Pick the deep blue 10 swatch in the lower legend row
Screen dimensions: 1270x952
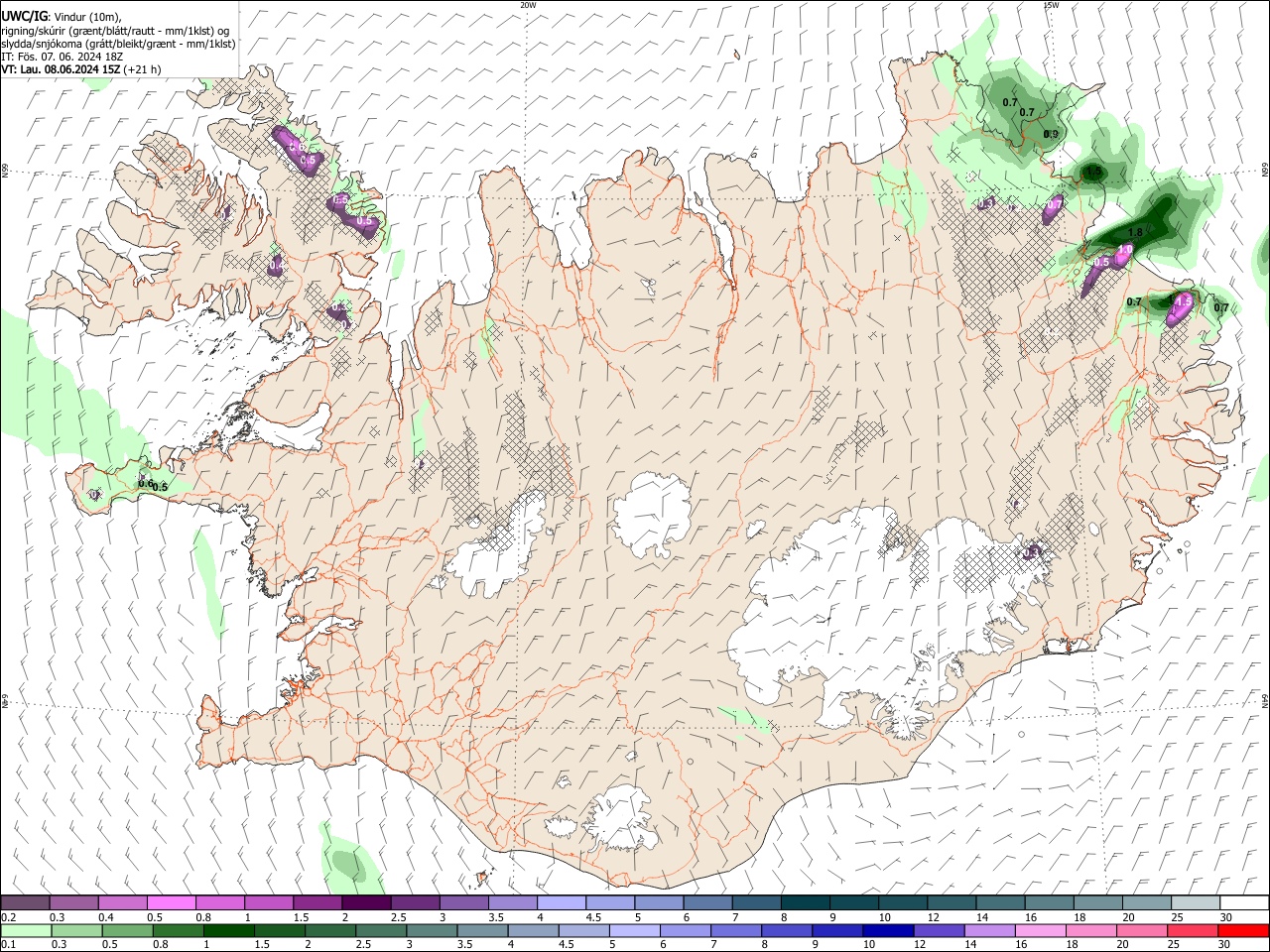(889, 930)
